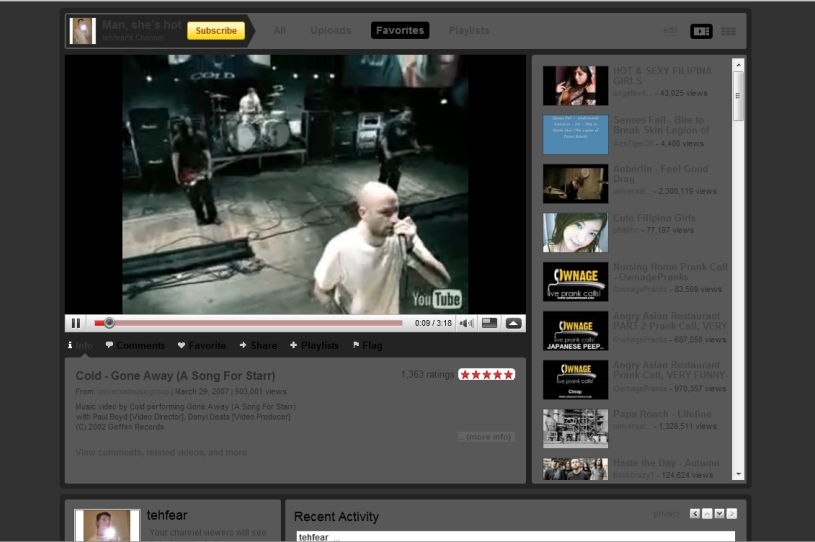This screenshot has width=815, height=542.
Task: Click the channel avatar in header
Action: 83,31
